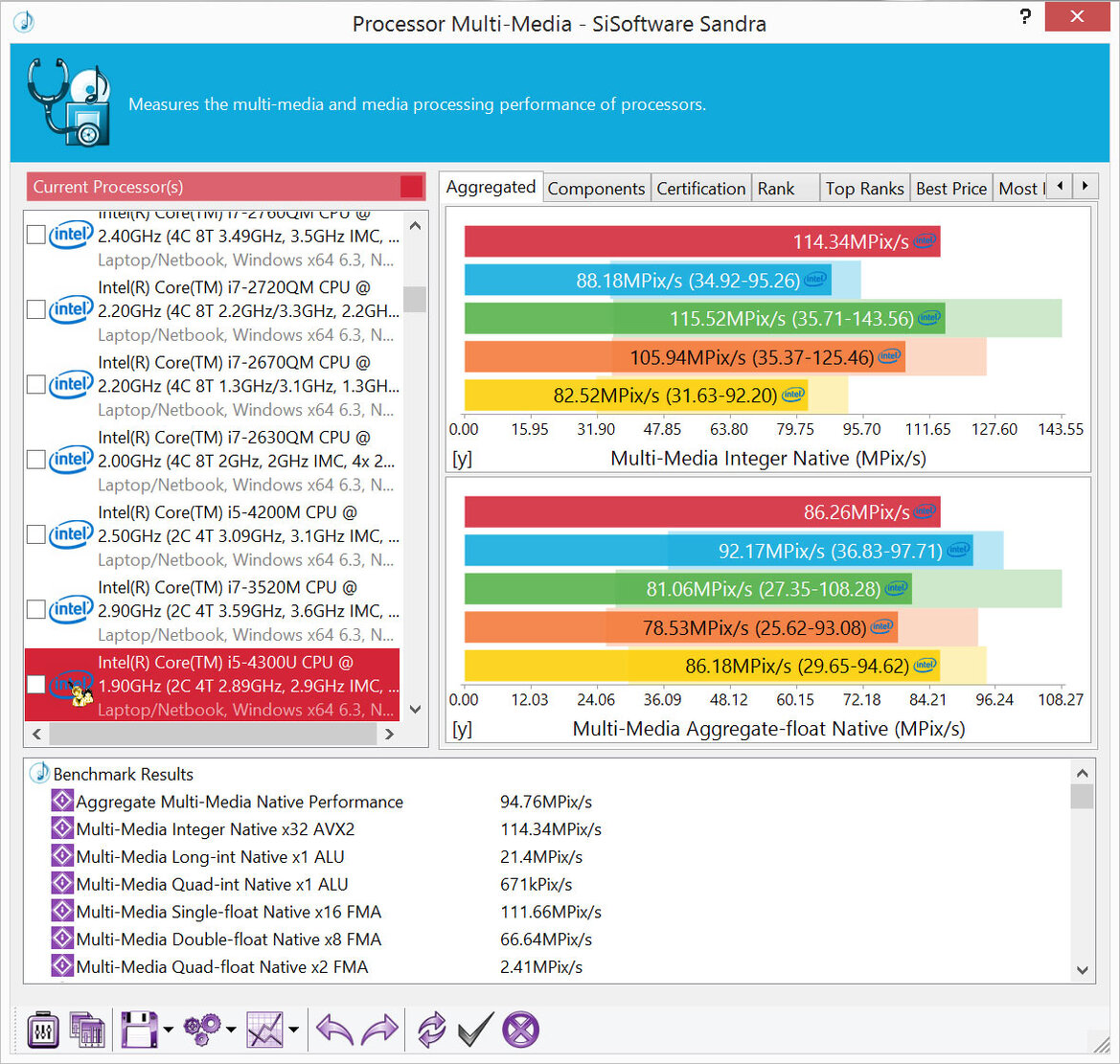
Task: Click the calculator-style icon in the bottom toolbar
Action: click(88, 1030)
